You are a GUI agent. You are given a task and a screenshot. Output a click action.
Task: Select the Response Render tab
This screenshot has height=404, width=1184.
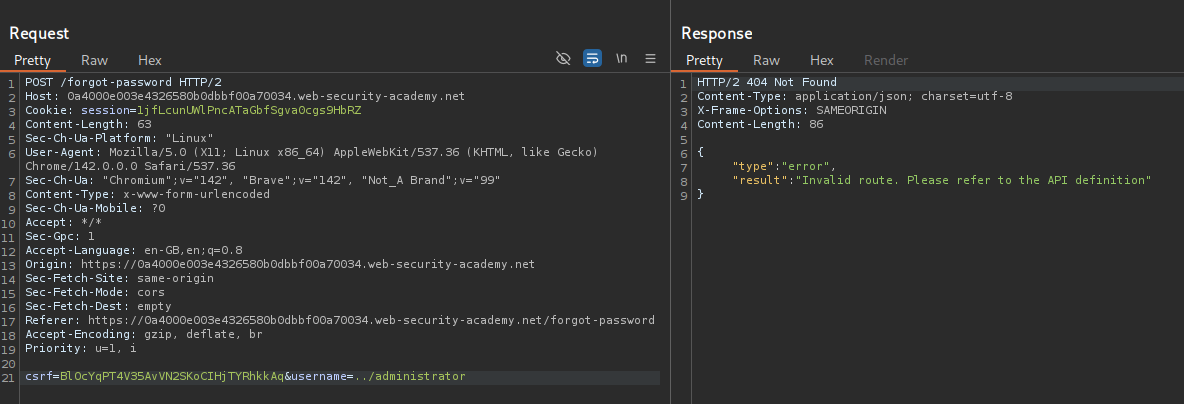885,60
